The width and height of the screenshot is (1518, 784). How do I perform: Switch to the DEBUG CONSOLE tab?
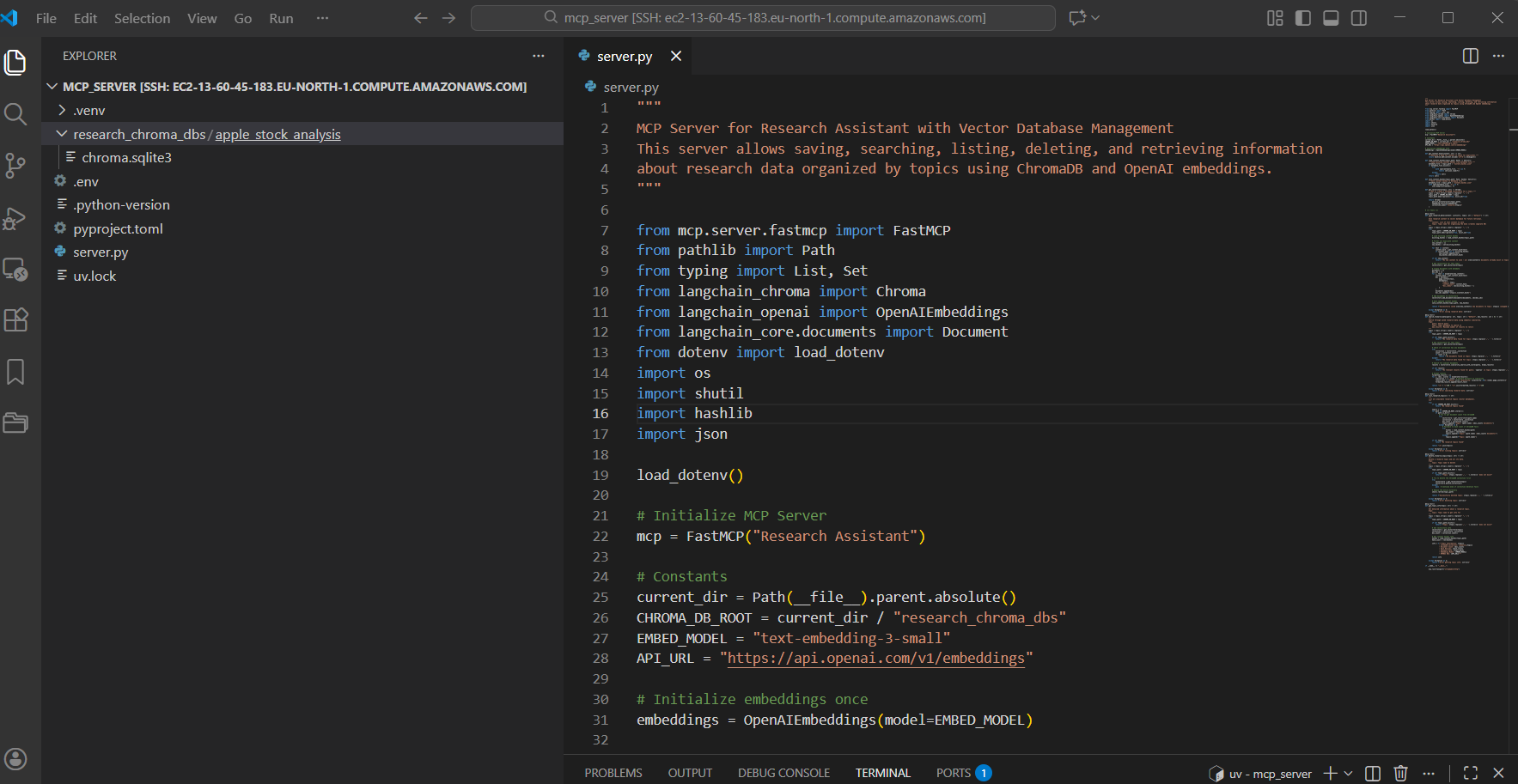783,773
